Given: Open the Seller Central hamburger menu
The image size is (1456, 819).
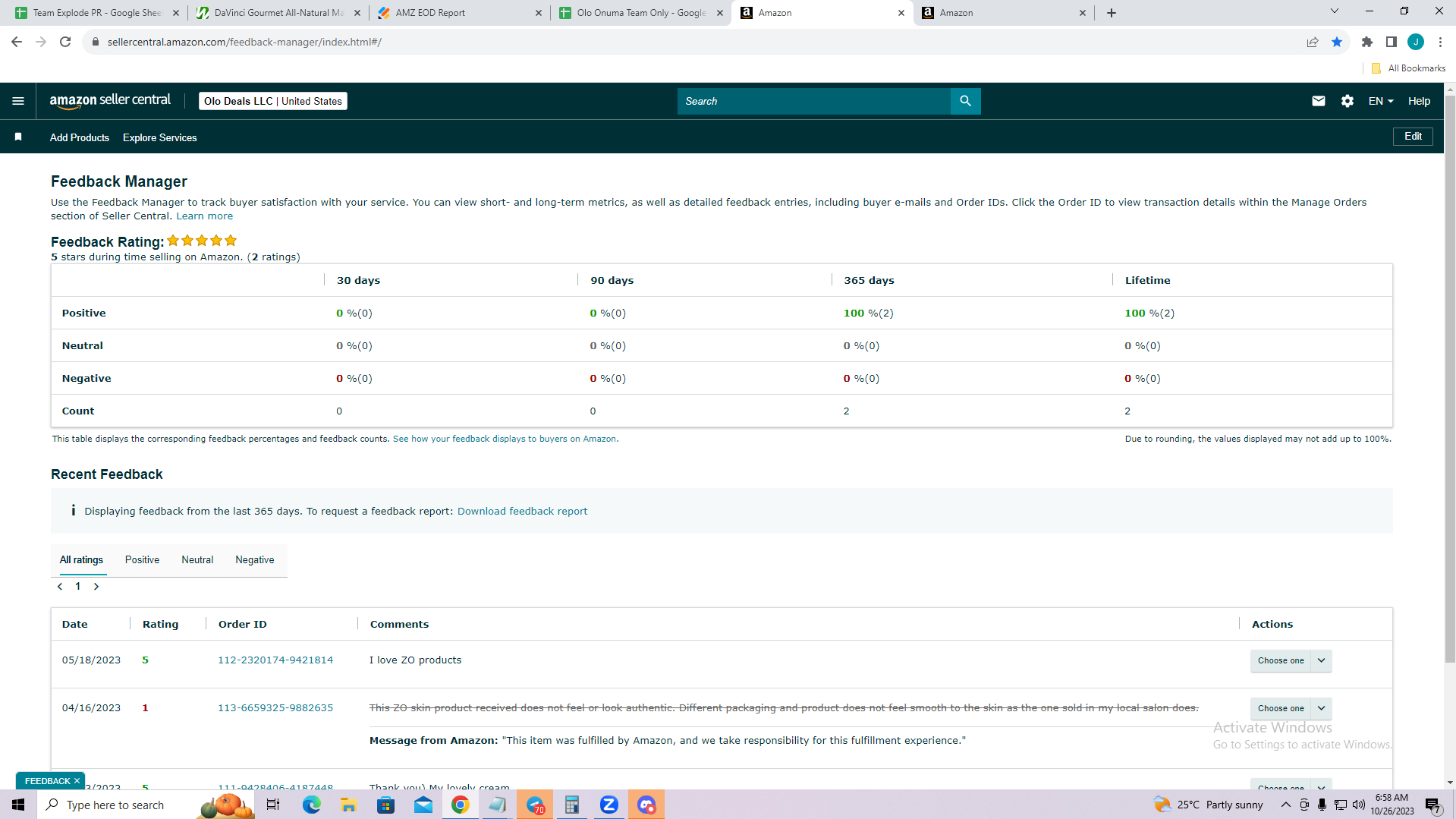Looking at the screenshot, I should [18, 101].
